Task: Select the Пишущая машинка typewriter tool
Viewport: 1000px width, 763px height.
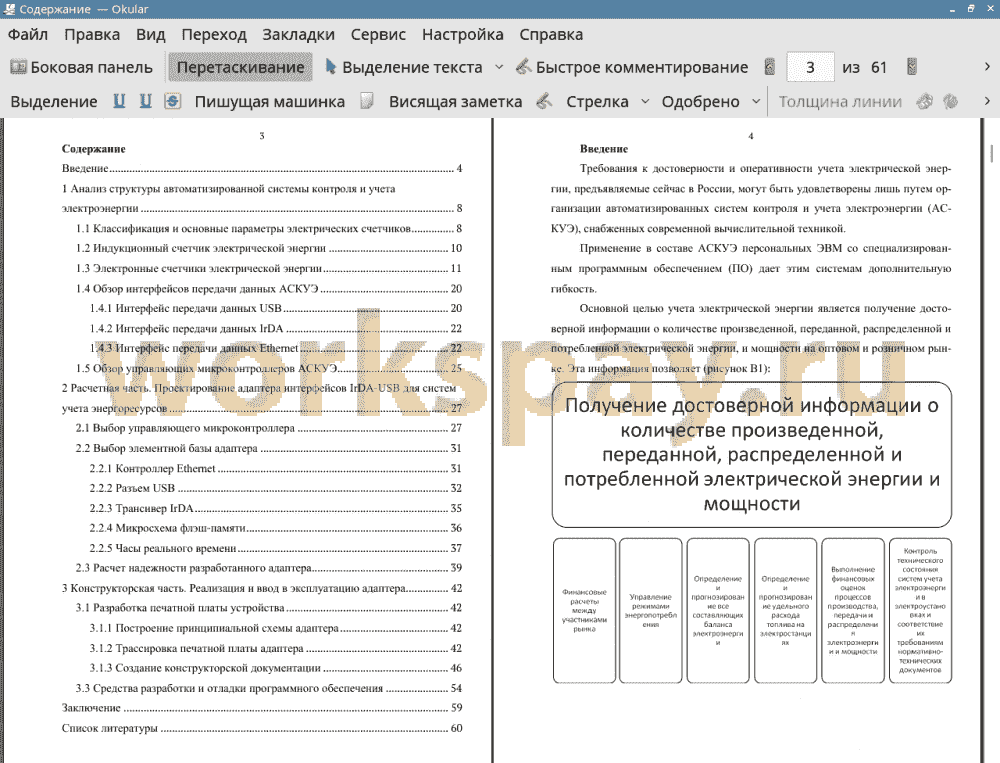Action: point(270,101)
